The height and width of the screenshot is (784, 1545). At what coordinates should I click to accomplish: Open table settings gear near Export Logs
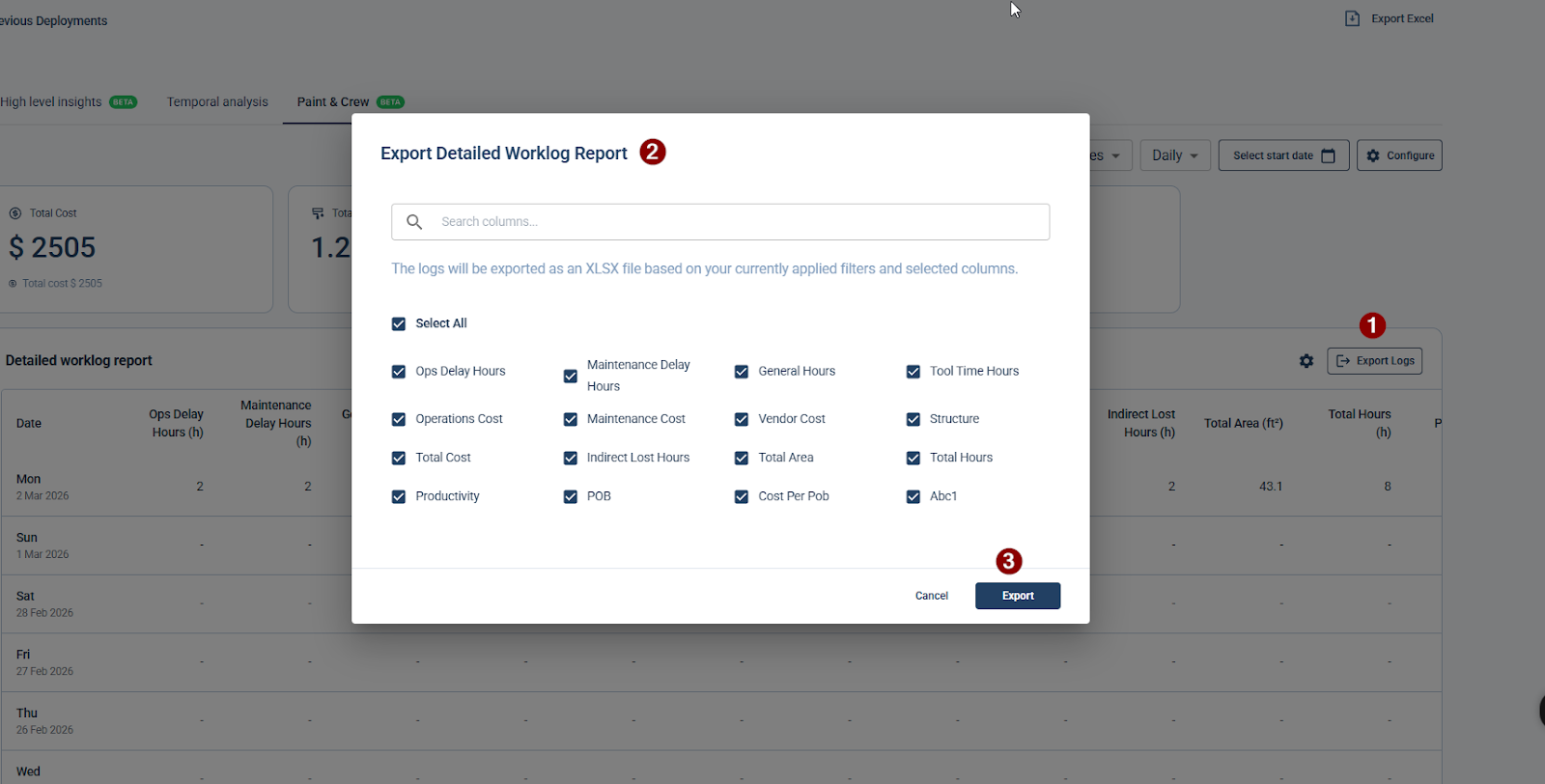tap(1306, 361)
